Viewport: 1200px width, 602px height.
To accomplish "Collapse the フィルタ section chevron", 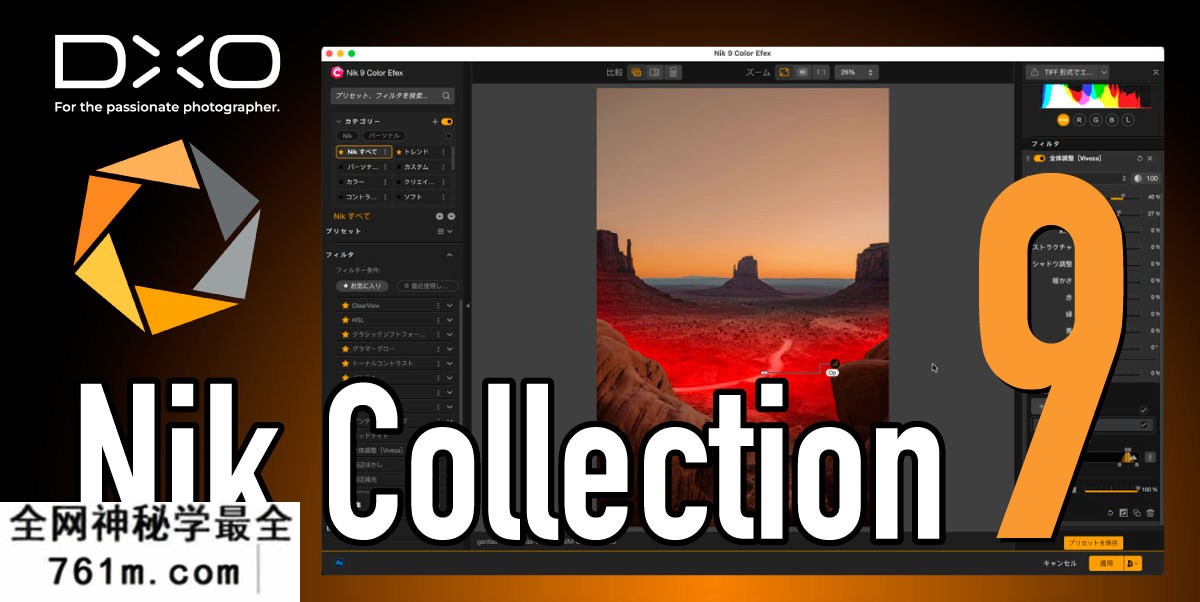I will [449, 255].
